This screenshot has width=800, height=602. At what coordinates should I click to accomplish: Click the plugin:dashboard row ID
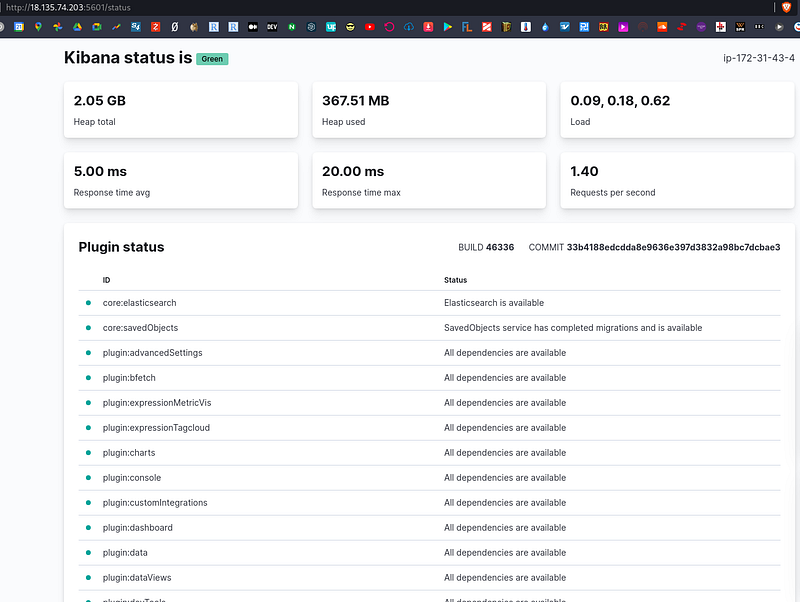pos(137,528)
